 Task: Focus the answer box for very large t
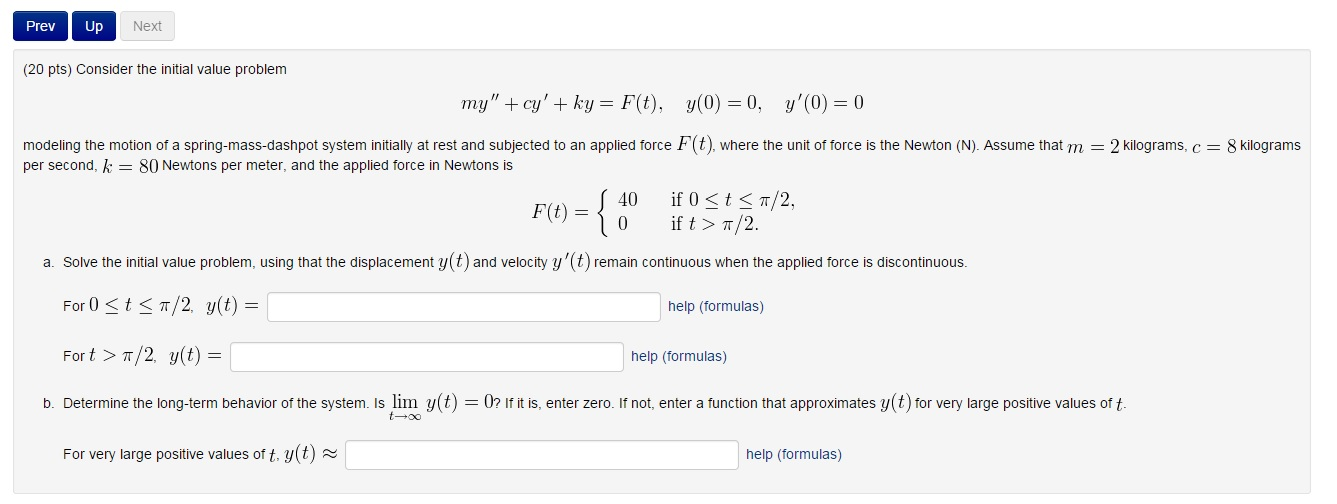(542, 454)
